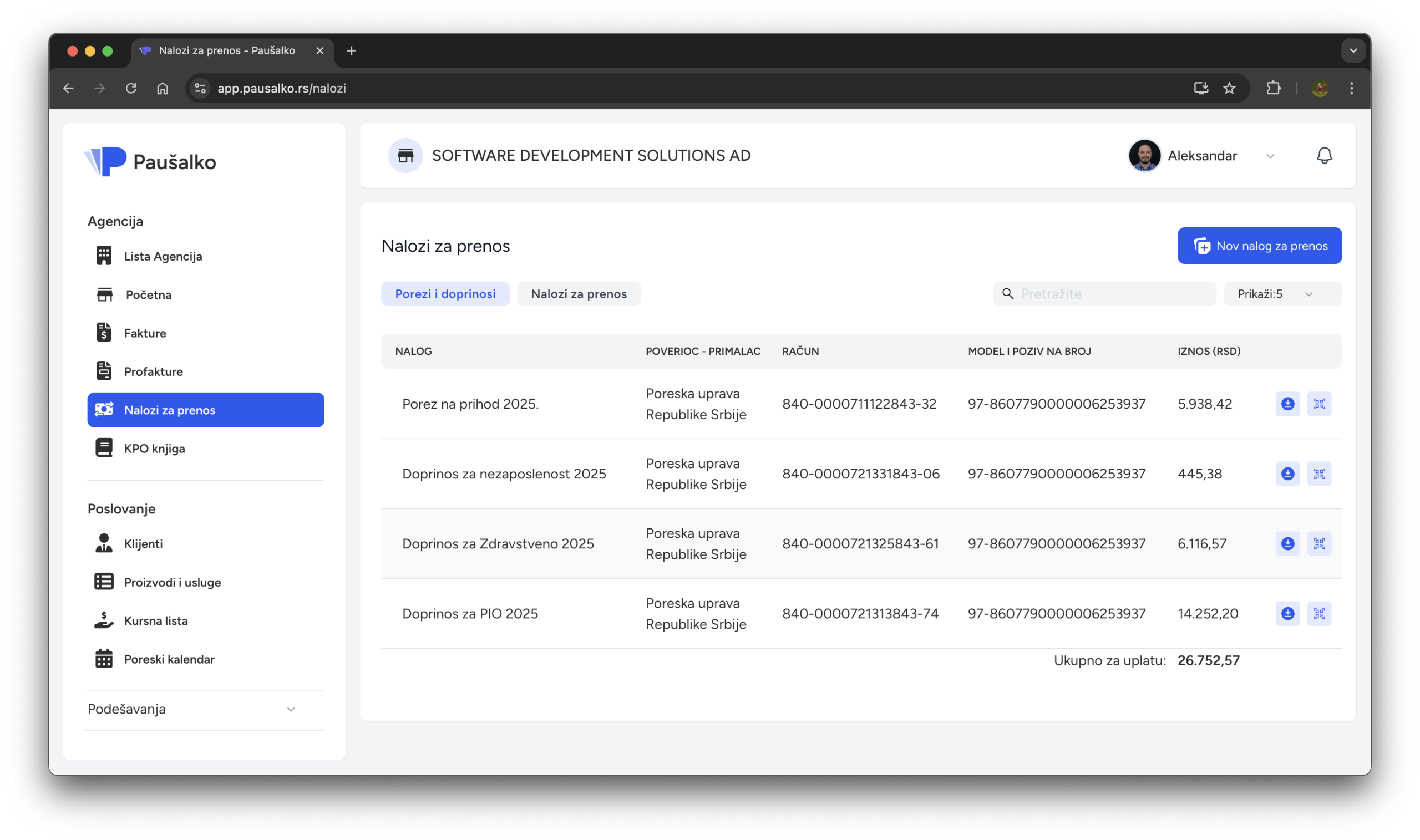1420x840 pixels.
Task: Open the Prikaži:5 rows dropdown
Action: [x=1282, y=294]
